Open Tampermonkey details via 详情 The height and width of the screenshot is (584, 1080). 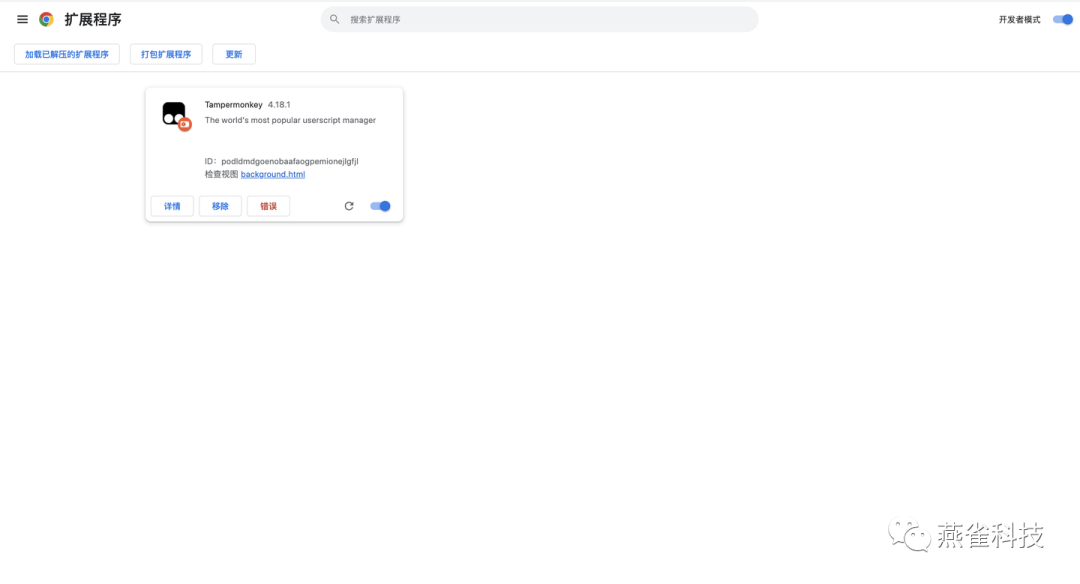(171, 206)
